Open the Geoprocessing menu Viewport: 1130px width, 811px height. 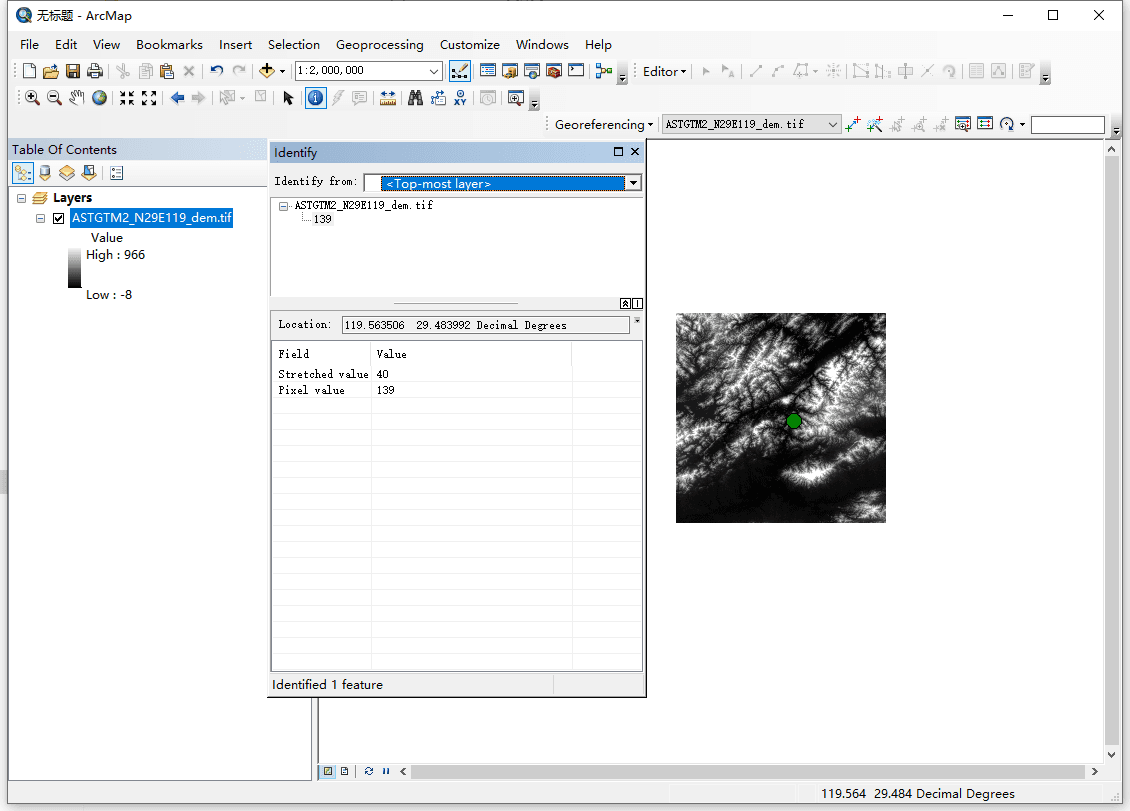(379, 45)
